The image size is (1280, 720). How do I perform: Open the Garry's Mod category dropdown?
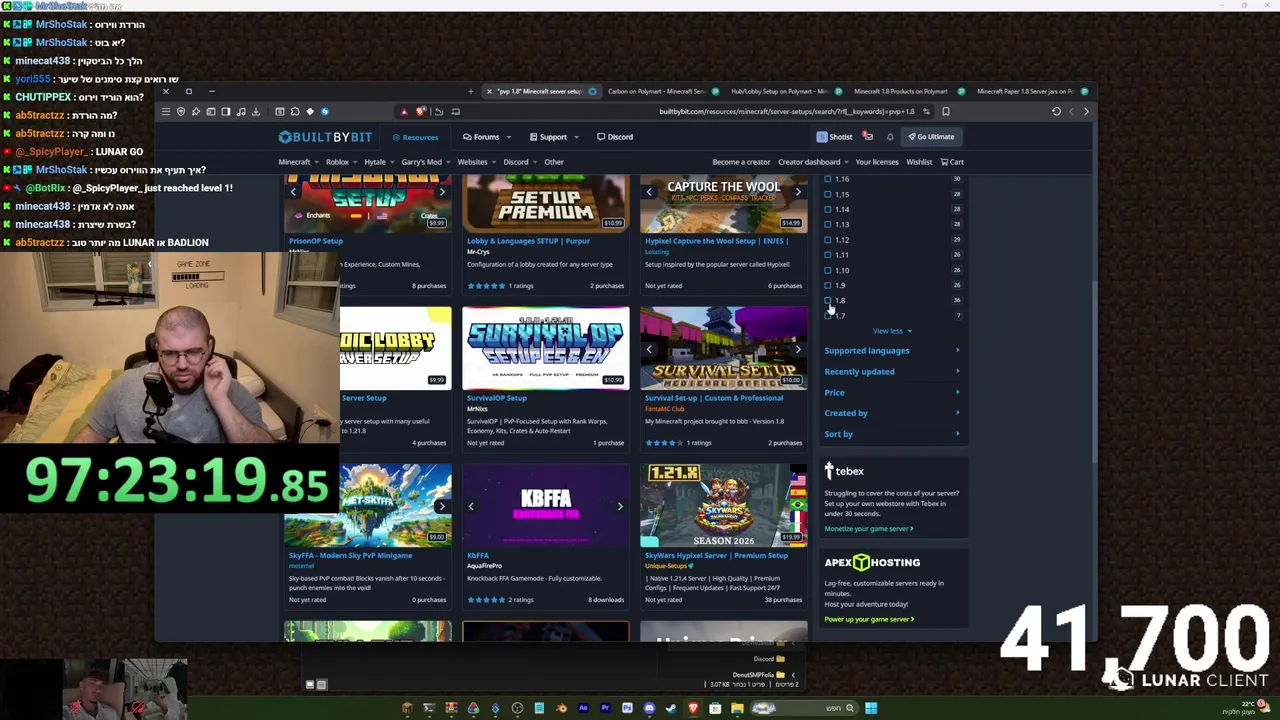[x=425, y=162]
